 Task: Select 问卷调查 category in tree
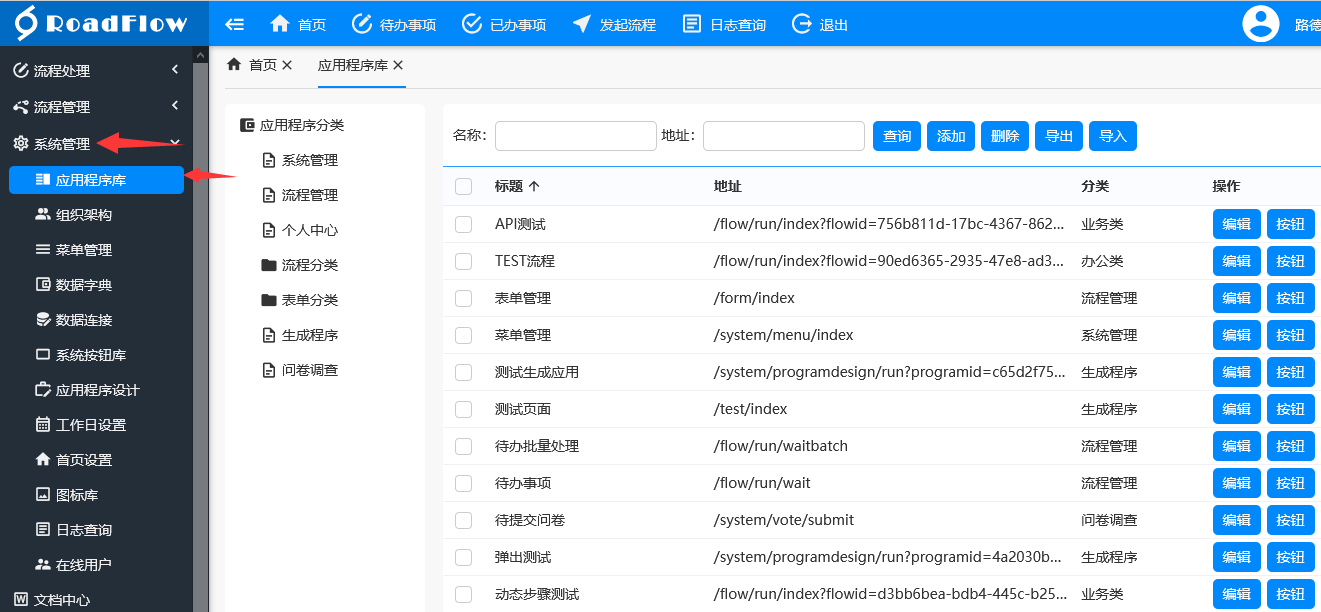(300, 370)
